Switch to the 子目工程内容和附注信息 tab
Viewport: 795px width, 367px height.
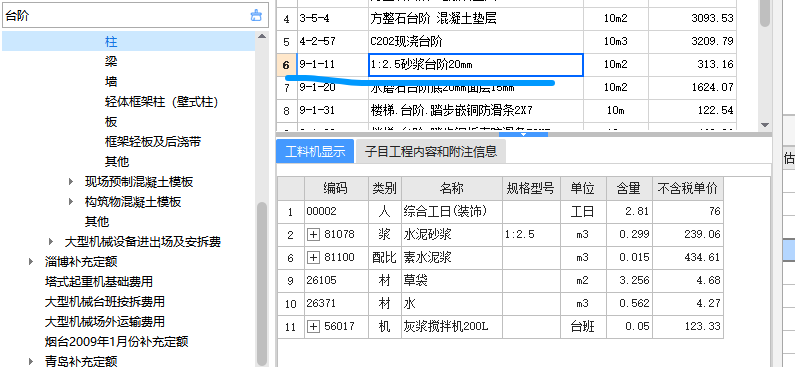click(x=430, y=151)
